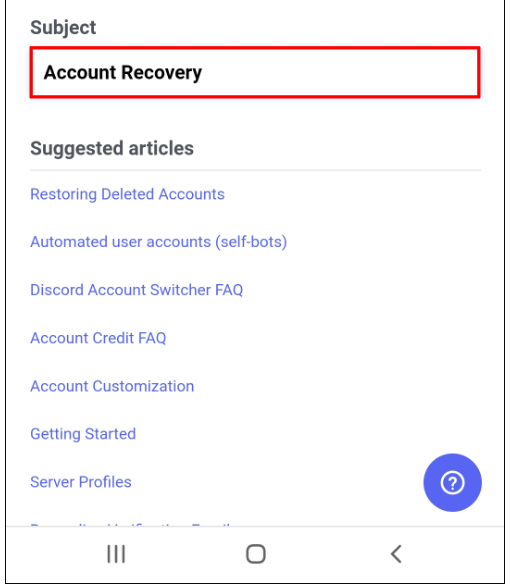Open the 'Account Credit FAQ' article
513x587 pixels.
click(x=98, y=338)
